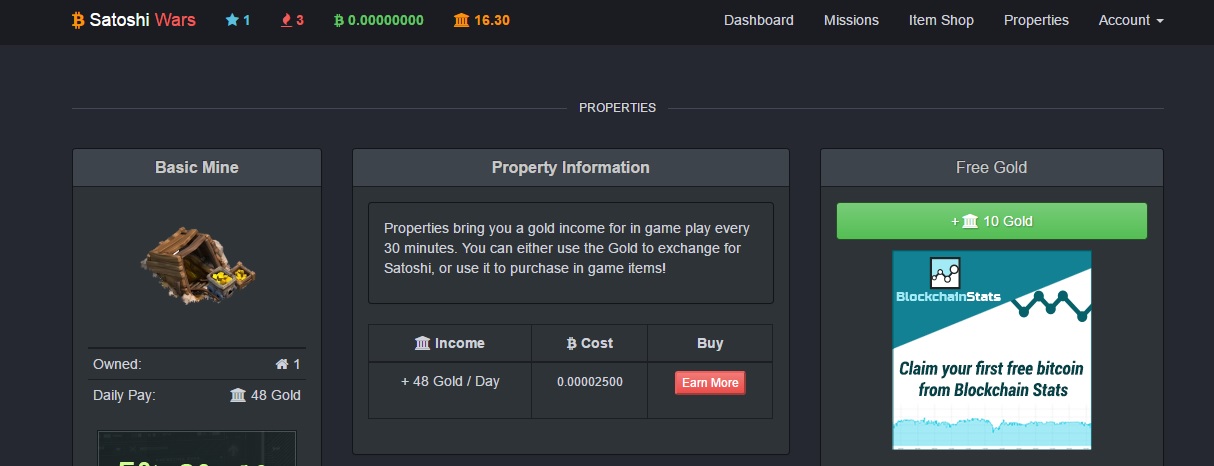Open the Blockchain Stats free bitcoin ad
Screen dimensions: 1214x466
(x=992, y=350)
